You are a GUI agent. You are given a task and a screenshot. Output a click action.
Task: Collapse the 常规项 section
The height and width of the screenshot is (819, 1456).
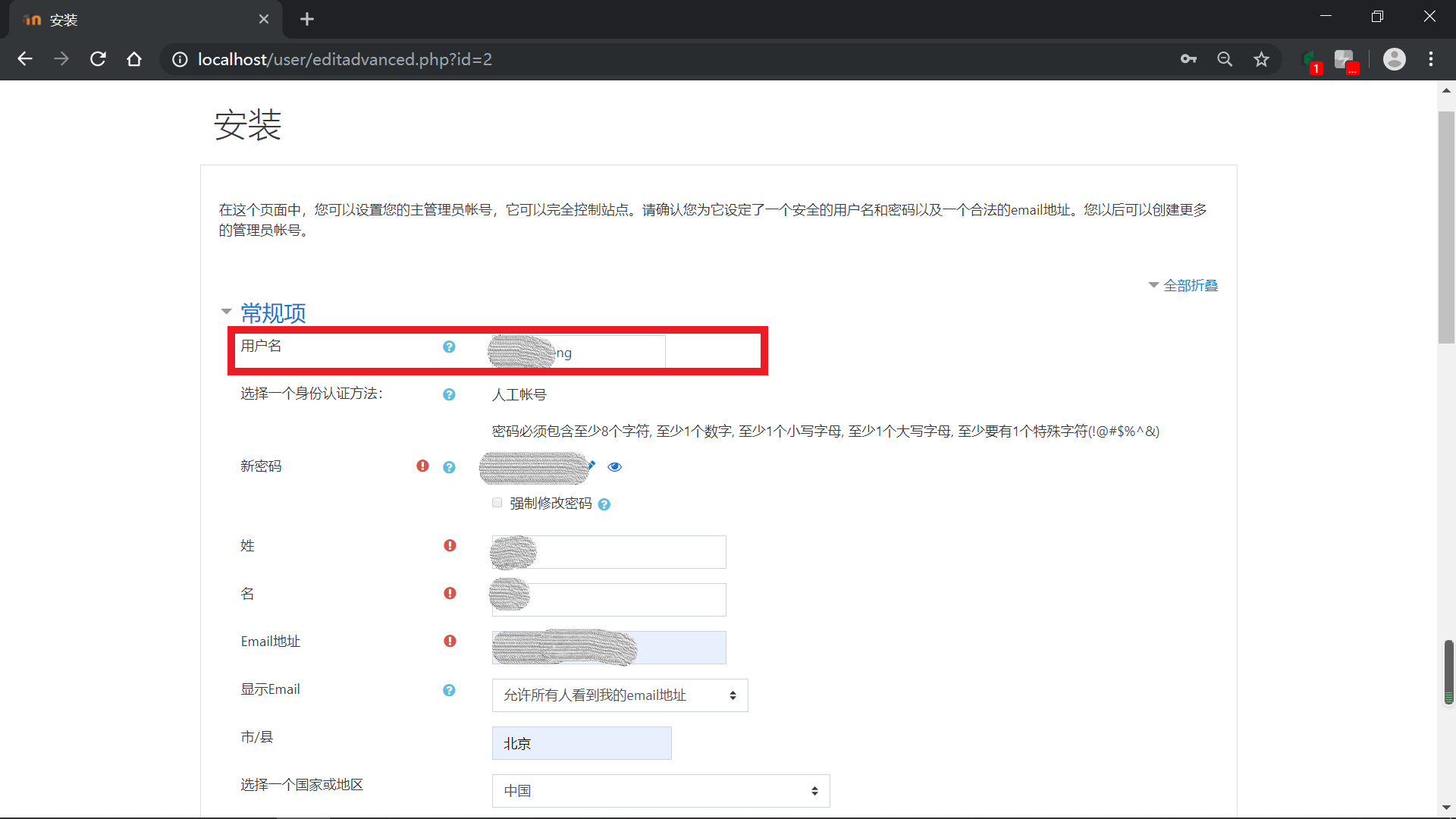click(x=226, y=312)
